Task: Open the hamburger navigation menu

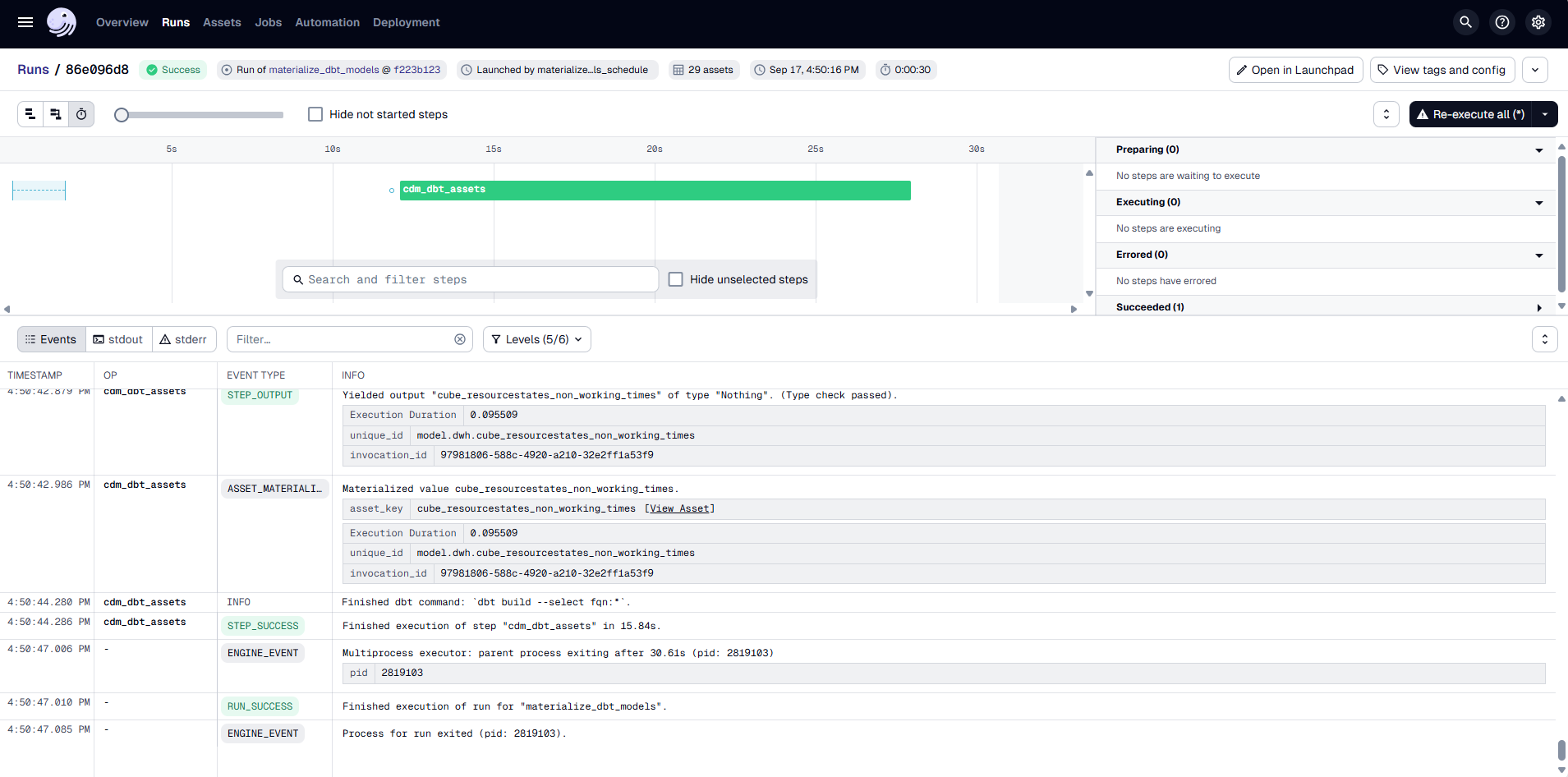Action: (25, 22)
